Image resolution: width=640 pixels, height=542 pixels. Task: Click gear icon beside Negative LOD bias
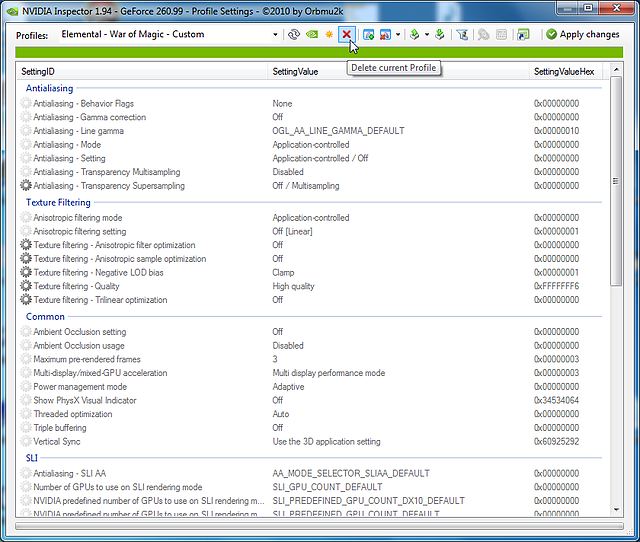coord(26,272)
